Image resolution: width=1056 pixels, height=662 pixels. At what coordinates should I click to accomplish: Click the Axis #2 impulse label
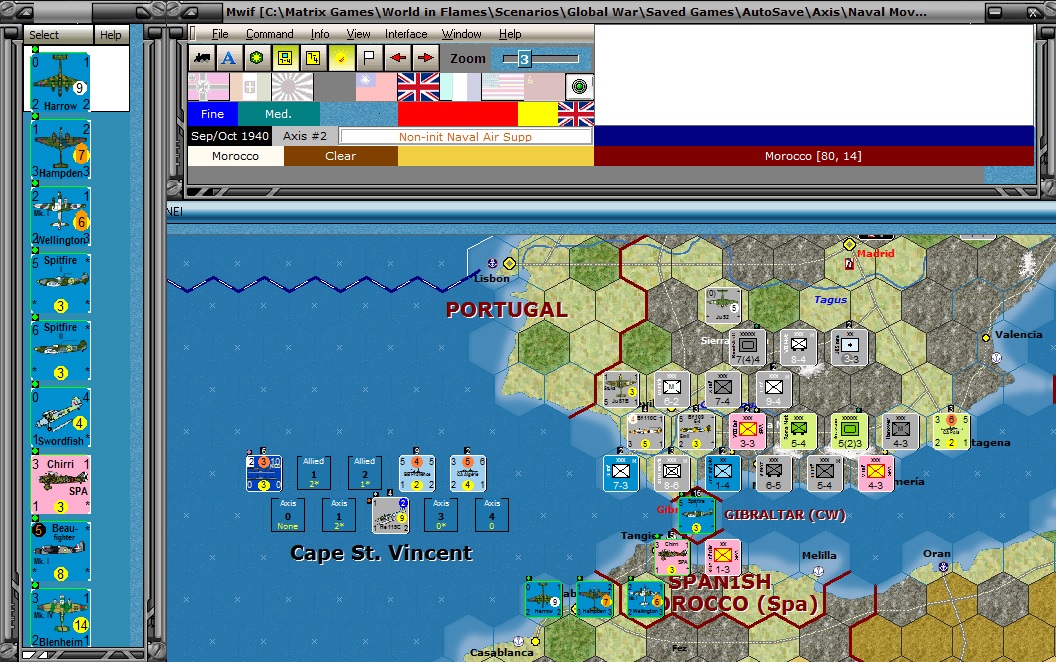304,136
